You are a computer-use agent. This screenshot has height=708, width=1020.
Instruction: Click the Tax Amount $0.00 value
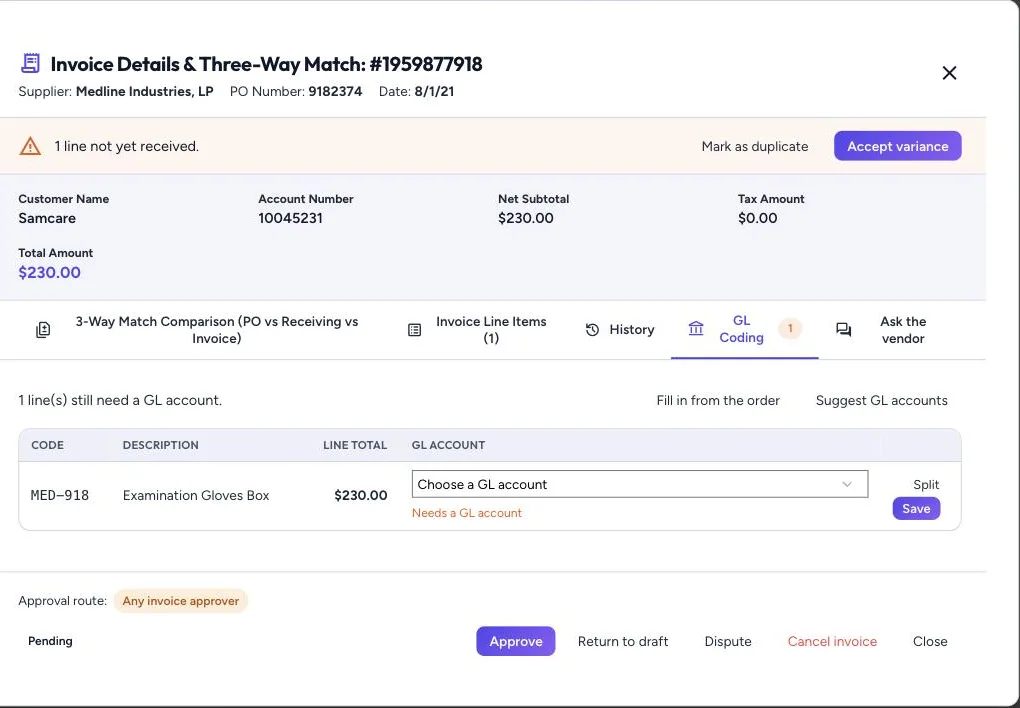pyautogui.click(x=757, y=218)
